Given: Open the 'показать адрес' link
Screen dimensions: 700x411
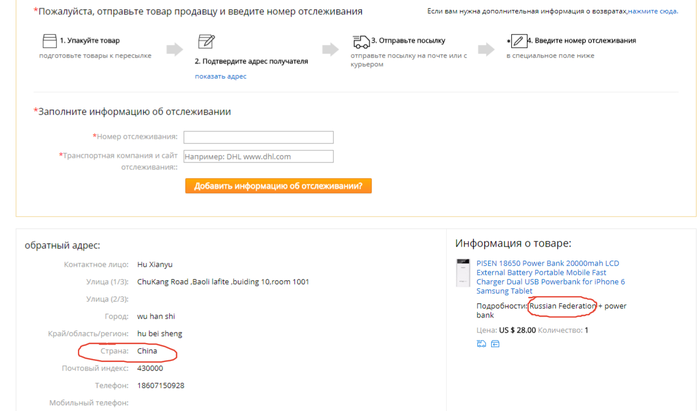Looking at the screenshot, I should (x=220, y=76).
